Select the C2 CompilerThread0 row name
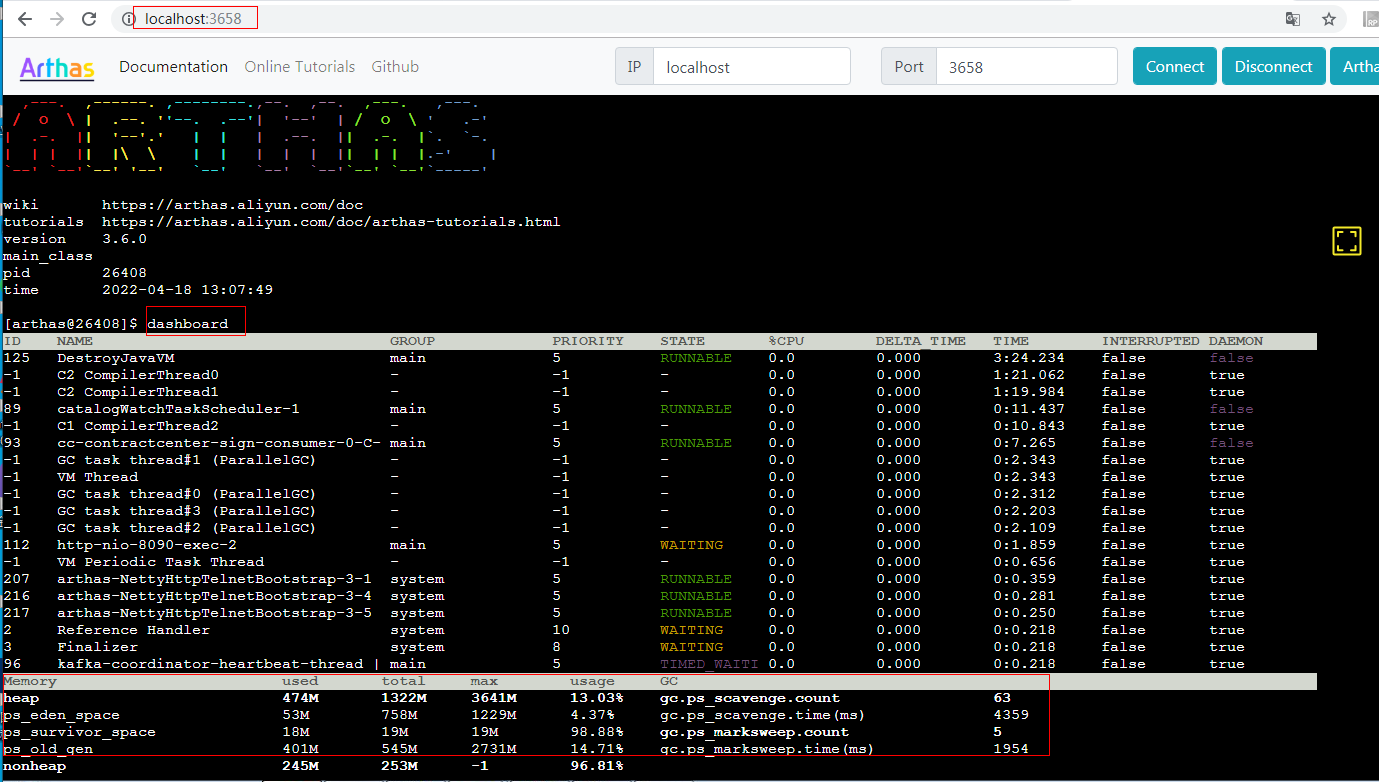The image size is (1379, 782). 138,375
